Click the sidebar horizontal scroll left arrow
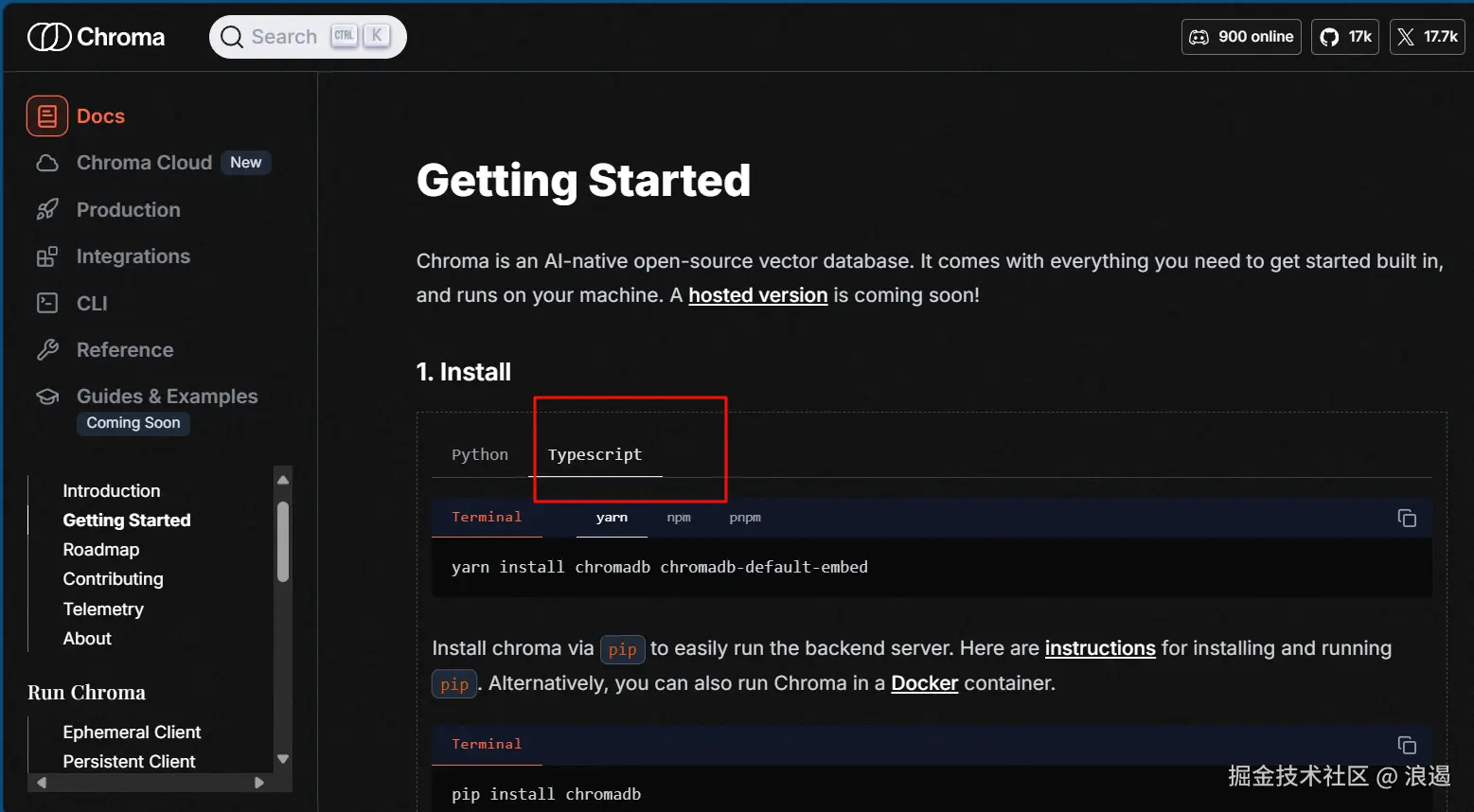The height and width of the screenshot is (812, 1474). 41,783
